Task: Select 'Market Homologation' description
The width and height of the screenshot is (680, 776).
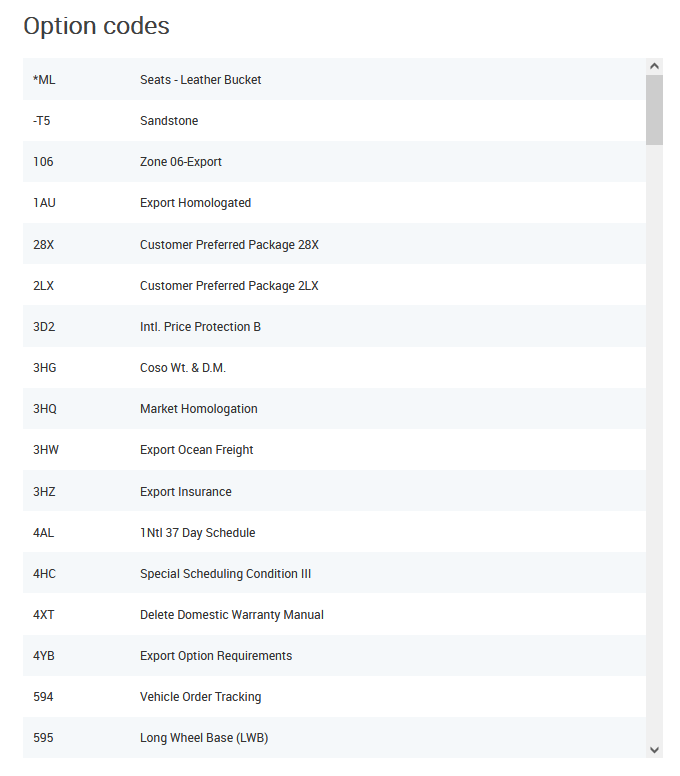Action: click(198, 409)
